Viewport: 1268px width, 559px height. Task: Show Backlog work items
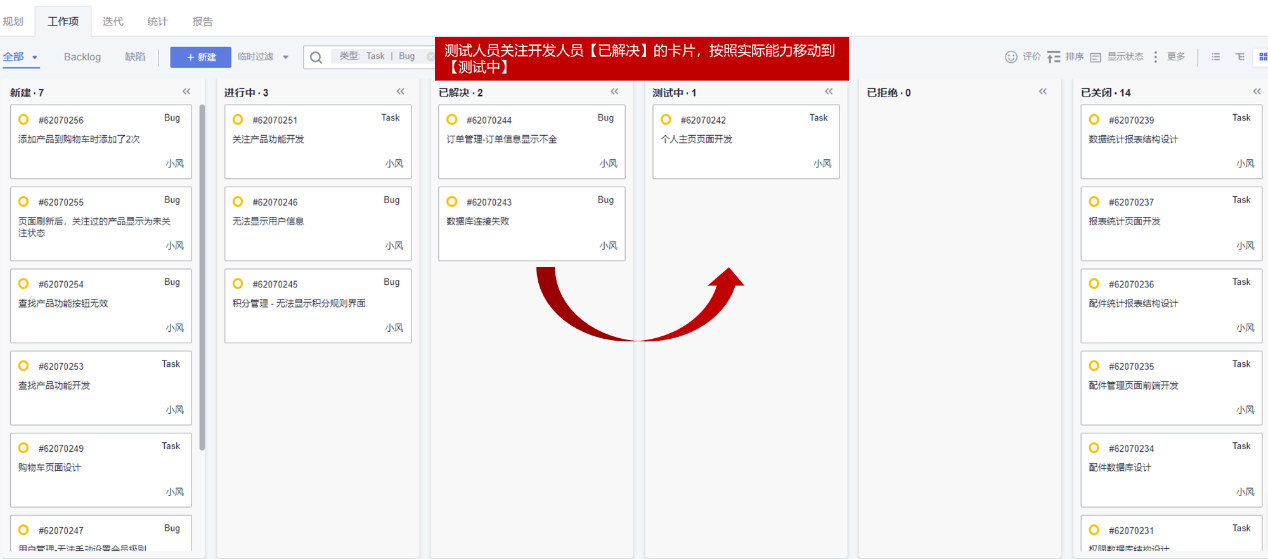[x=82, y=57]
